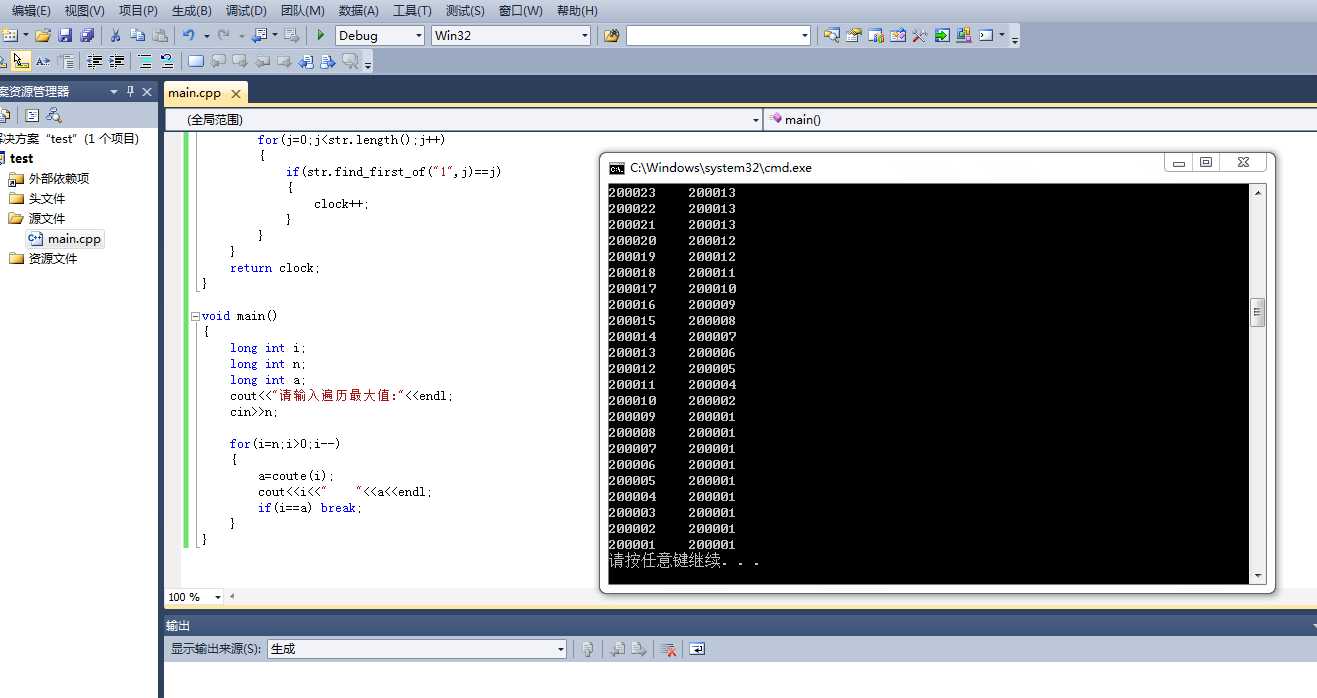The image size is (1317, 698).
Task: Cut selection with the scissors icon
Action: tap(115, 35)
